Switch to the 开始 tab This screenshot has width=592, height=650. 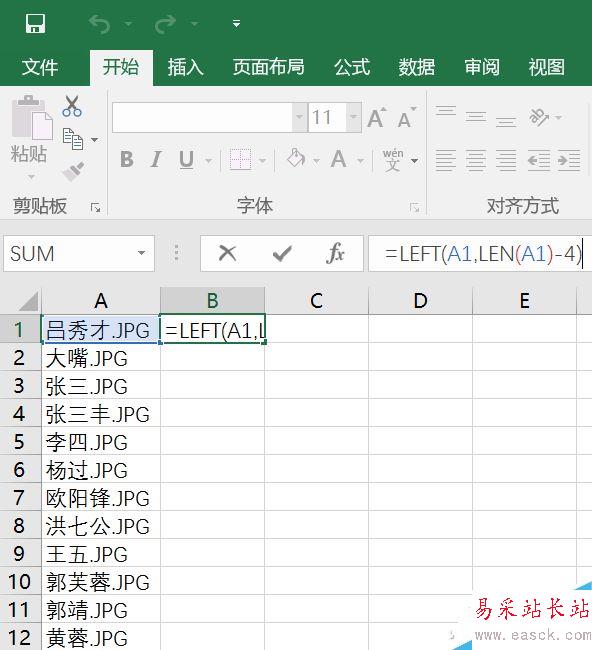coord(121,67)
